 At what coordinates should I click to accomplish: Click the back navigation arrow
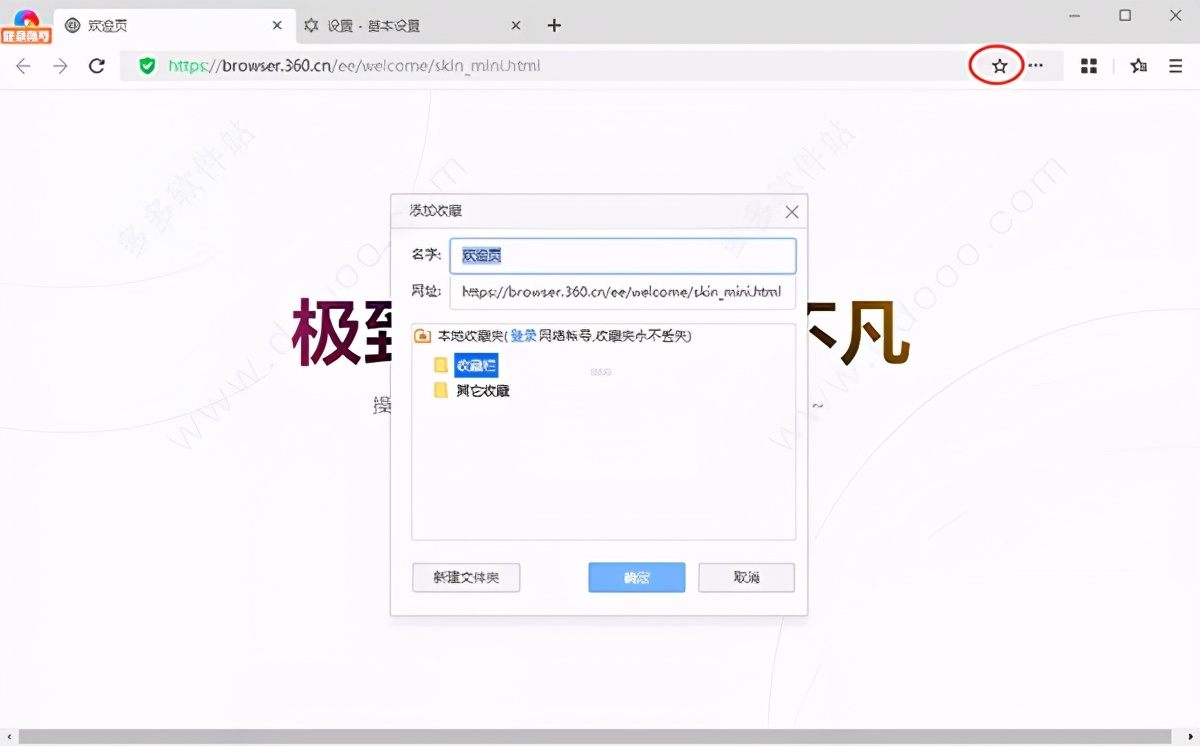pos(23,65)
